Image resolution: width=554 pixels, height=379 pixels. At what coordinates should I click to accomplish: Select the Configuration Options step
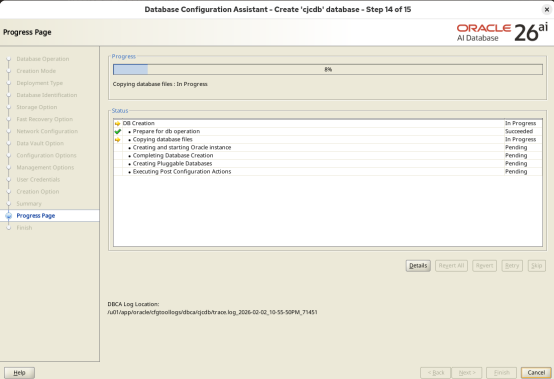(x=46, y=155)
